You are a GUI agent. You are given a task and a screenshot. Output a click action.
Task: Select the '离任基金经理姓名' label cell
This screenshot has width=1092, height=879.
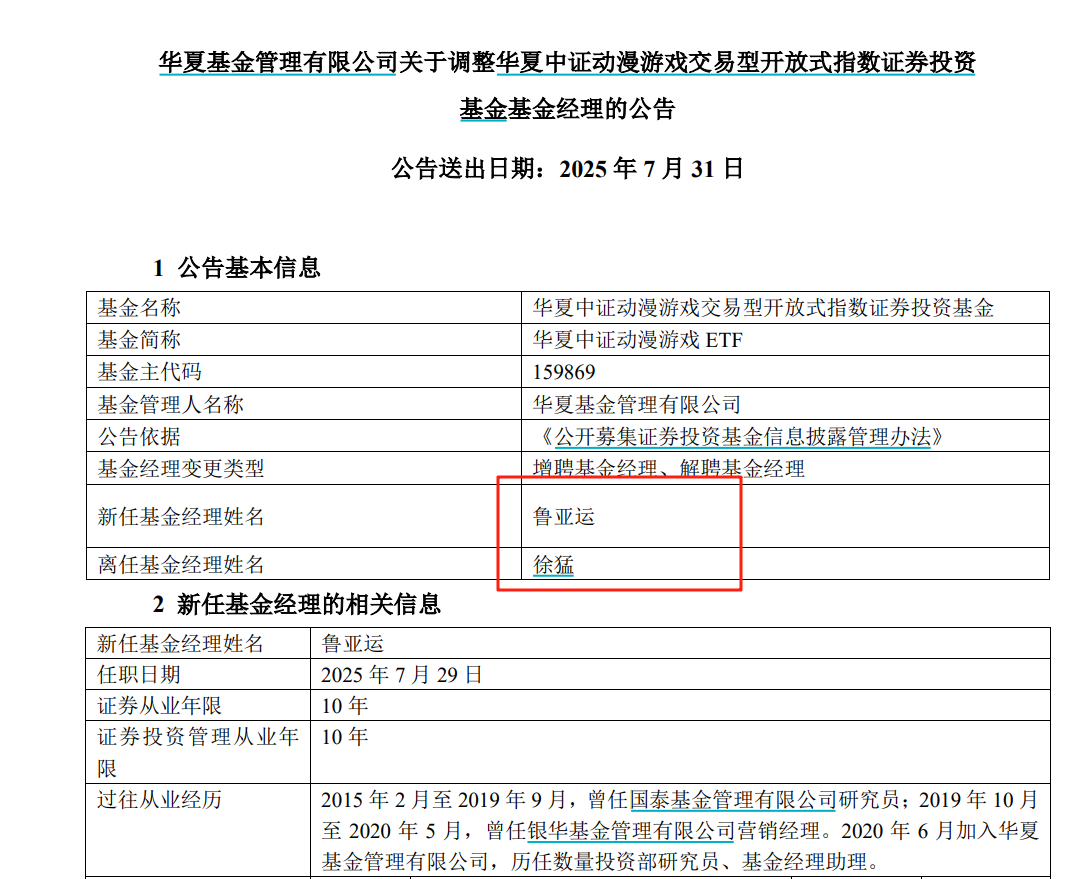(x=304, y=563)
